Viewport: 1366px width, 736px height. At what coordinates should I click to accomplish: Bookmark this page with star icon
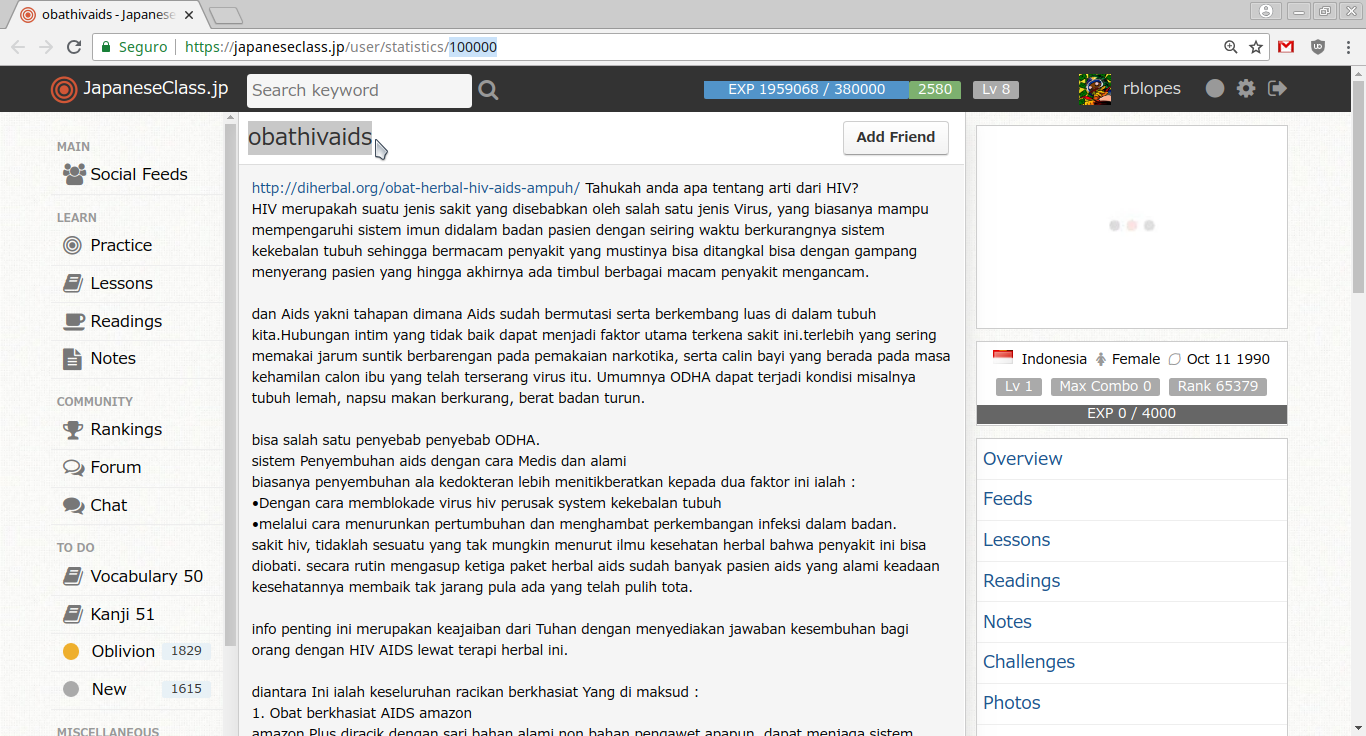coord(1256,47)
